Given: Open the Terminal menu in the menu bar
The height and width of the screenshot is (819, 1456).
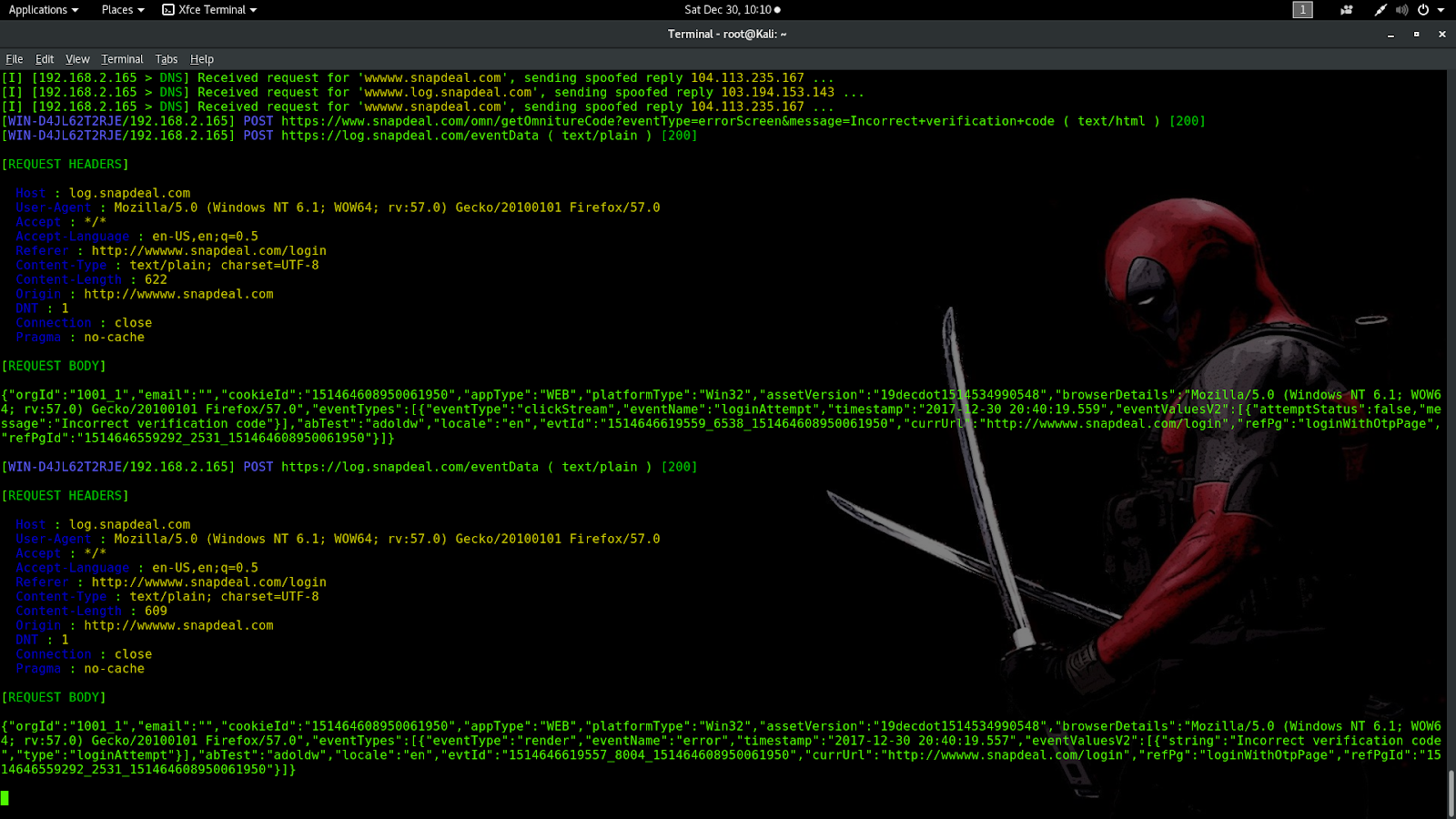Looking at the screenshot, I should [122, 59].
